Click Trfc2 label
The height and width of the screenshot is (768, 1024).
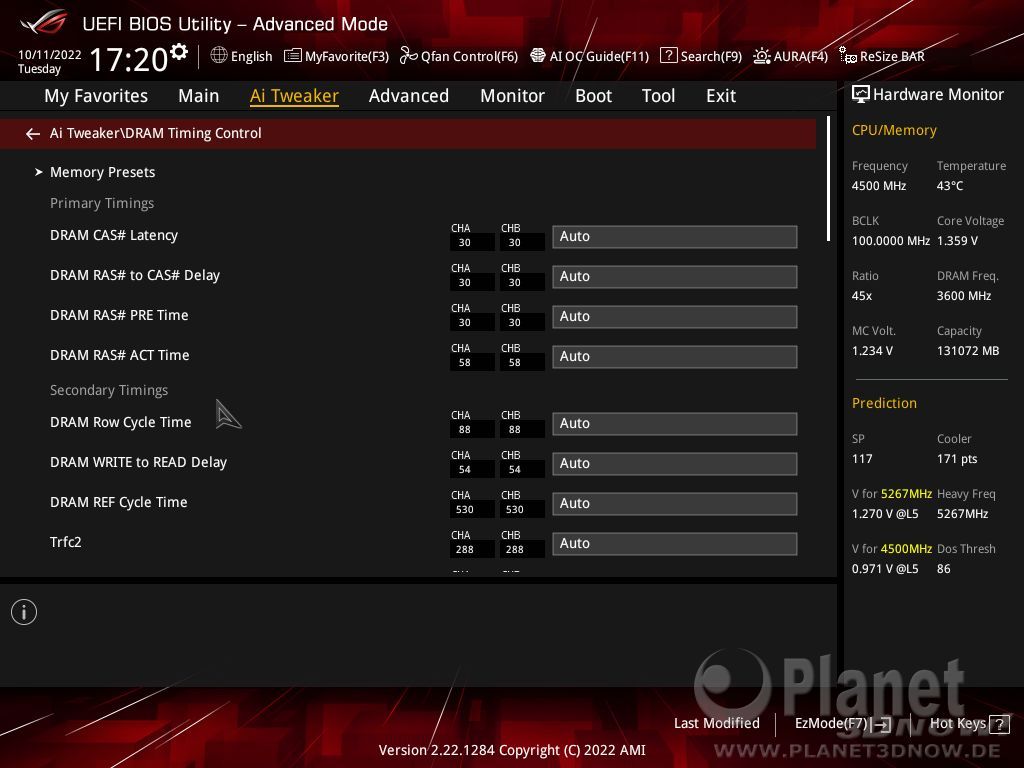65,542
